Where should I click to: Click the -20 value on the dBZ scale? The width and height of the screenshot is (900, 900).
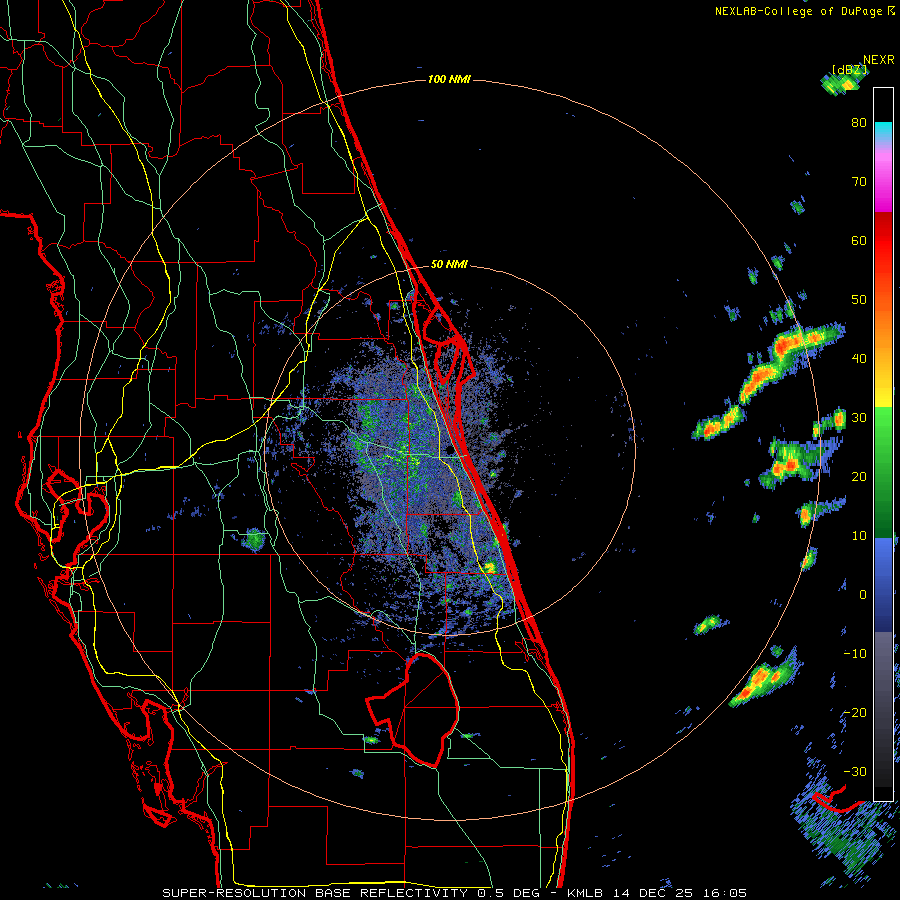point(855,712)
